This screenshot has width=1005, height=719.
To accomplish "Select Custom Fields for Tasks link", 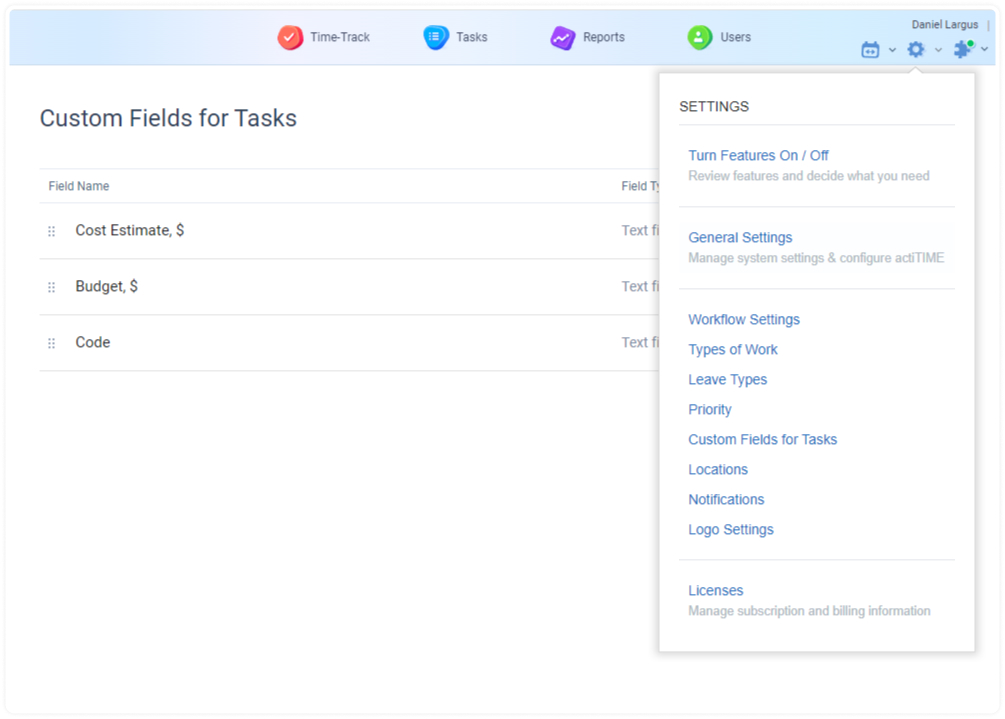I will [x=763, y=440].
